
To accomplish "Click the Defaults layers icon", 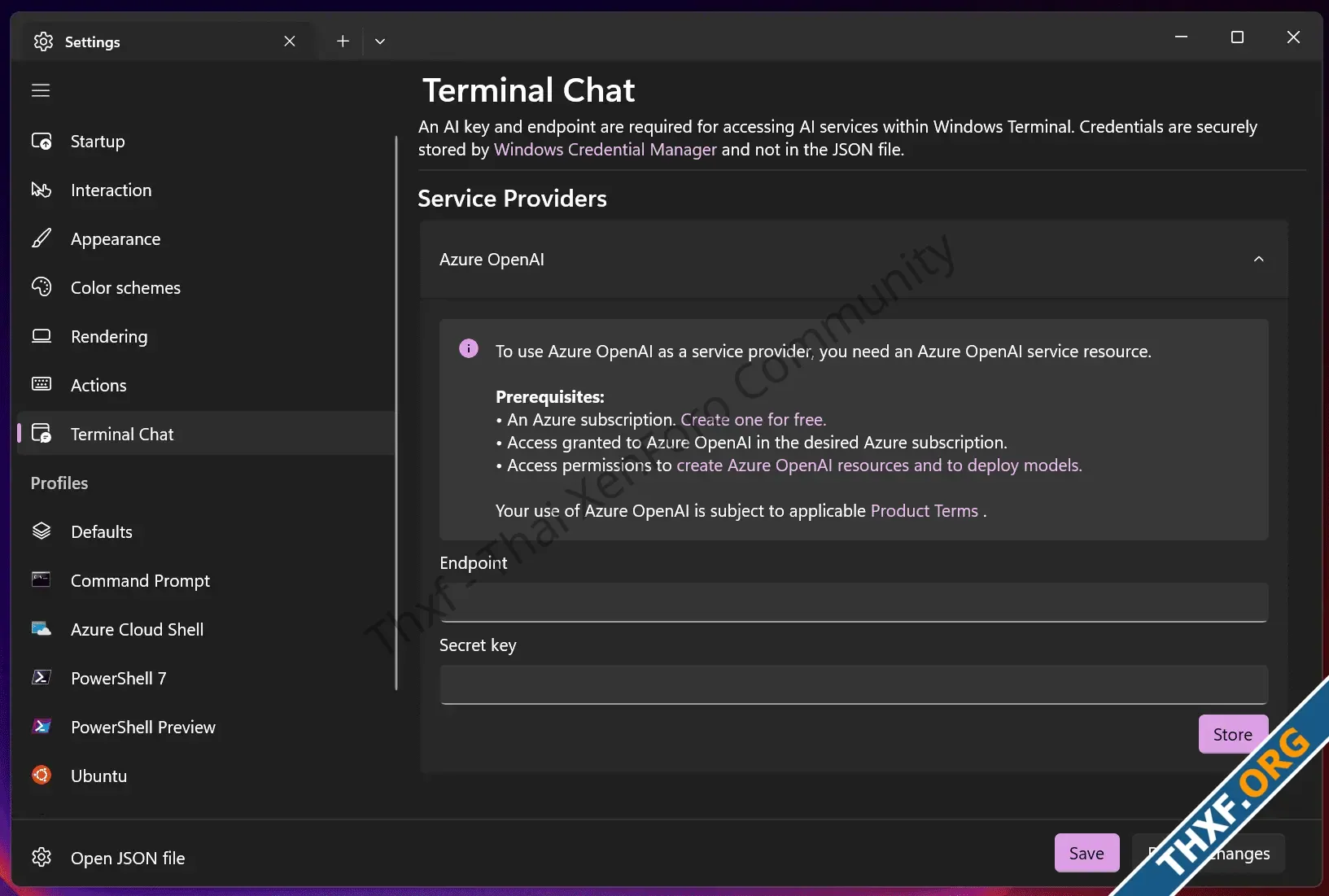I will pyautogui.click(x=42, y=531).
